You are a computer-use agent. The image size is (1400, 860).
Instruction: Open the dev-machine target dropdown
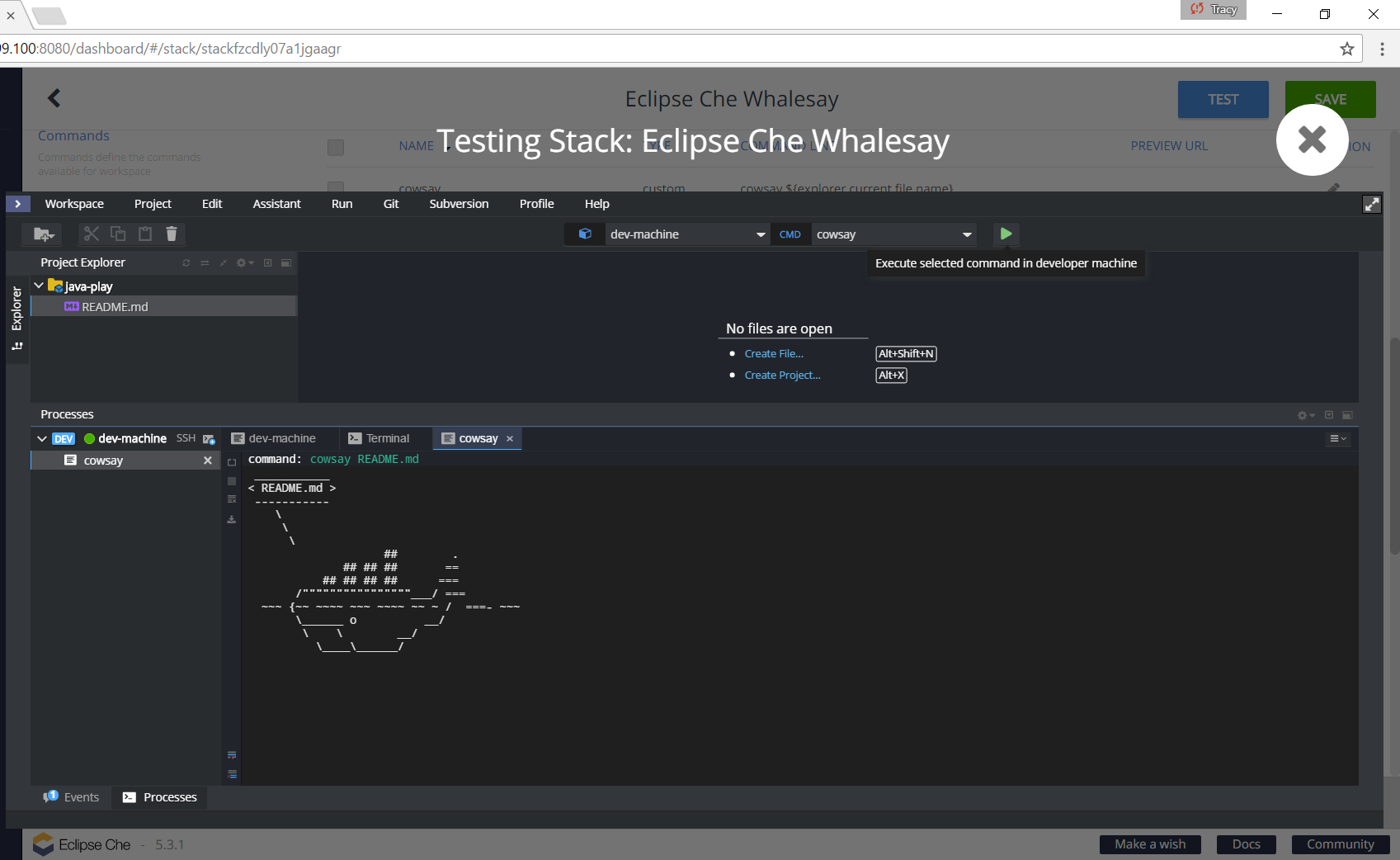pos(686,234)
